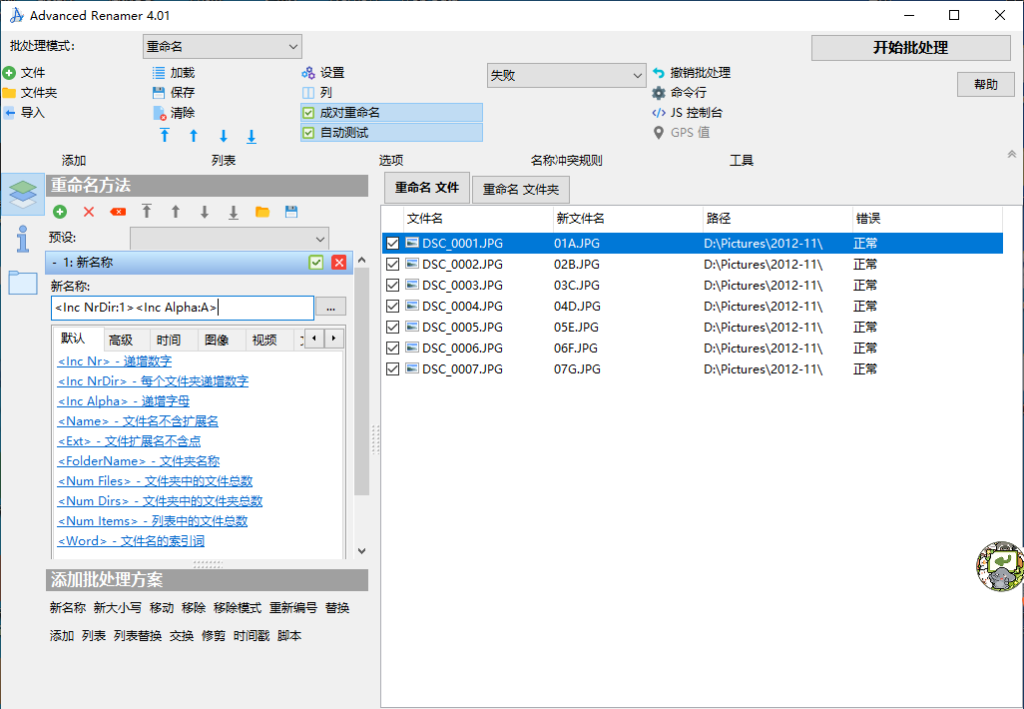
Task: Click the blue move-down arrow in list group
Action: (223, 135)
